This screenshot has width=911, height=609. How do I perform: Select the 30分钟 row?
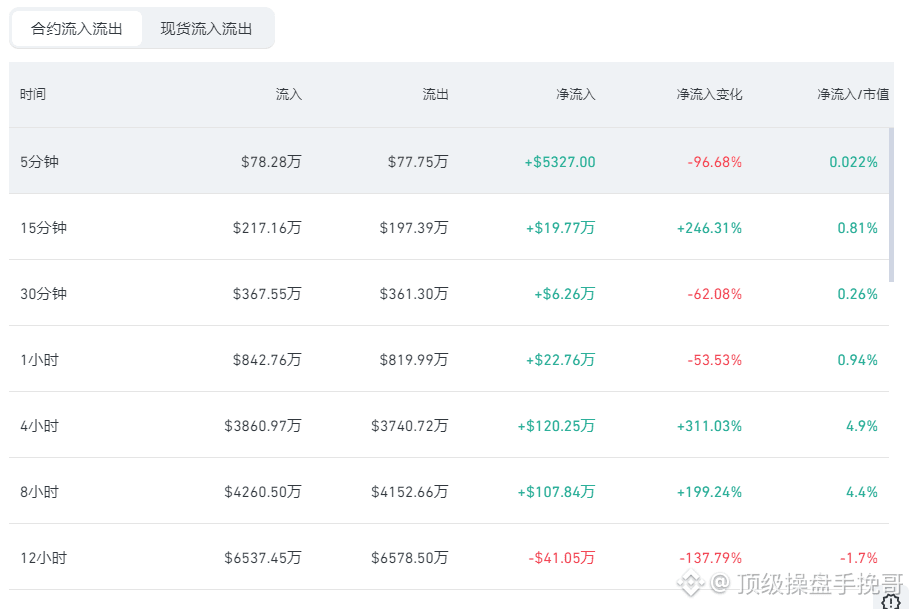449,293
